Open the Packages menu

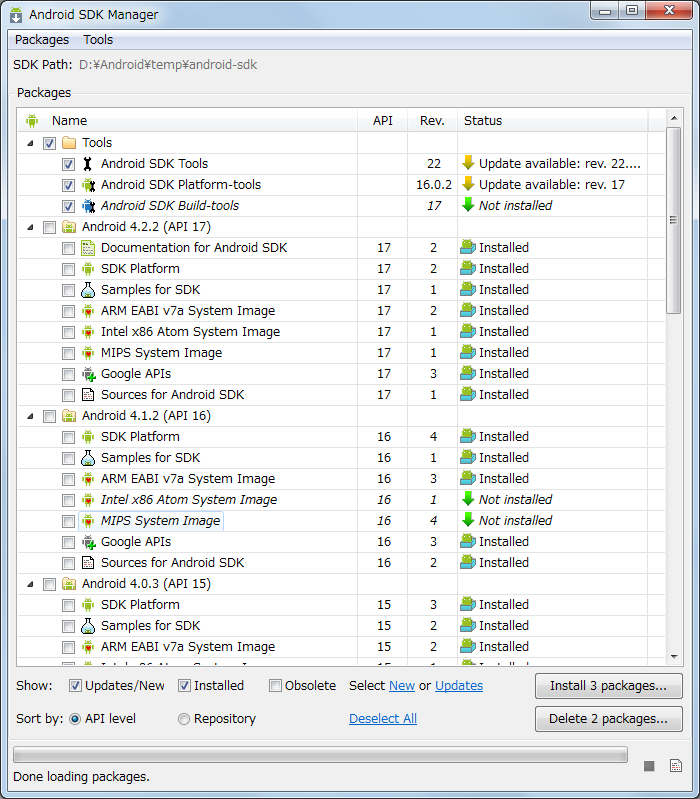tap(42, 40)
